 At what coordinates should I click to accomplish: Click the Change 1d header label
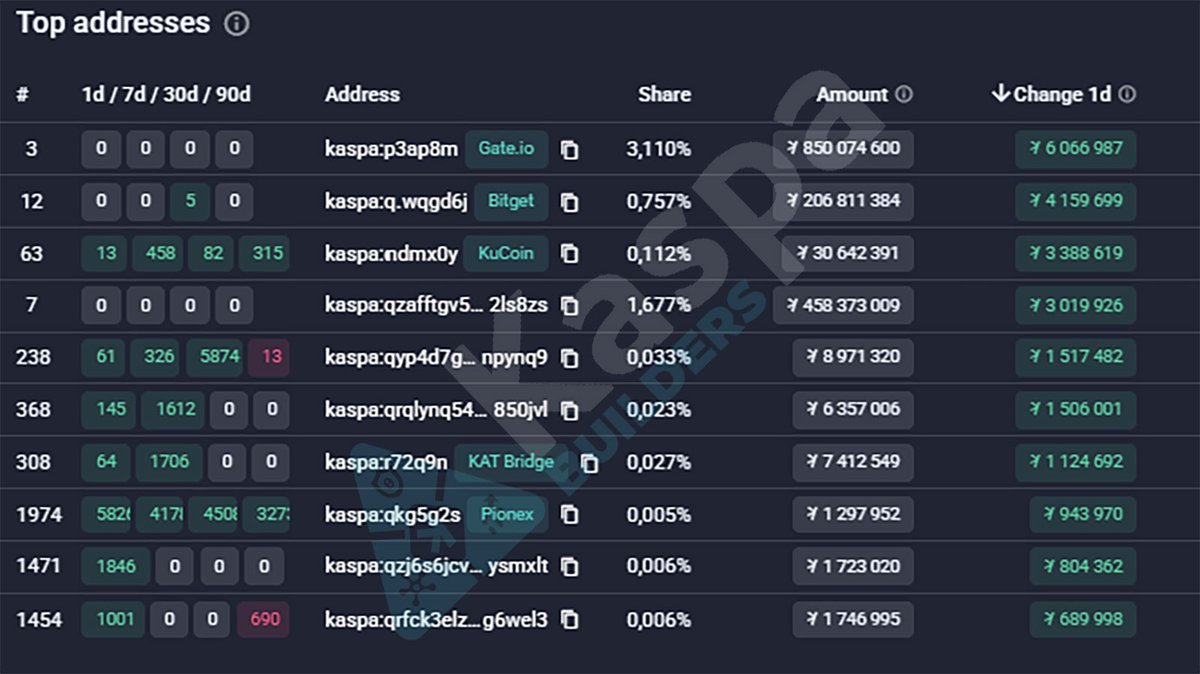point(1062,94)
